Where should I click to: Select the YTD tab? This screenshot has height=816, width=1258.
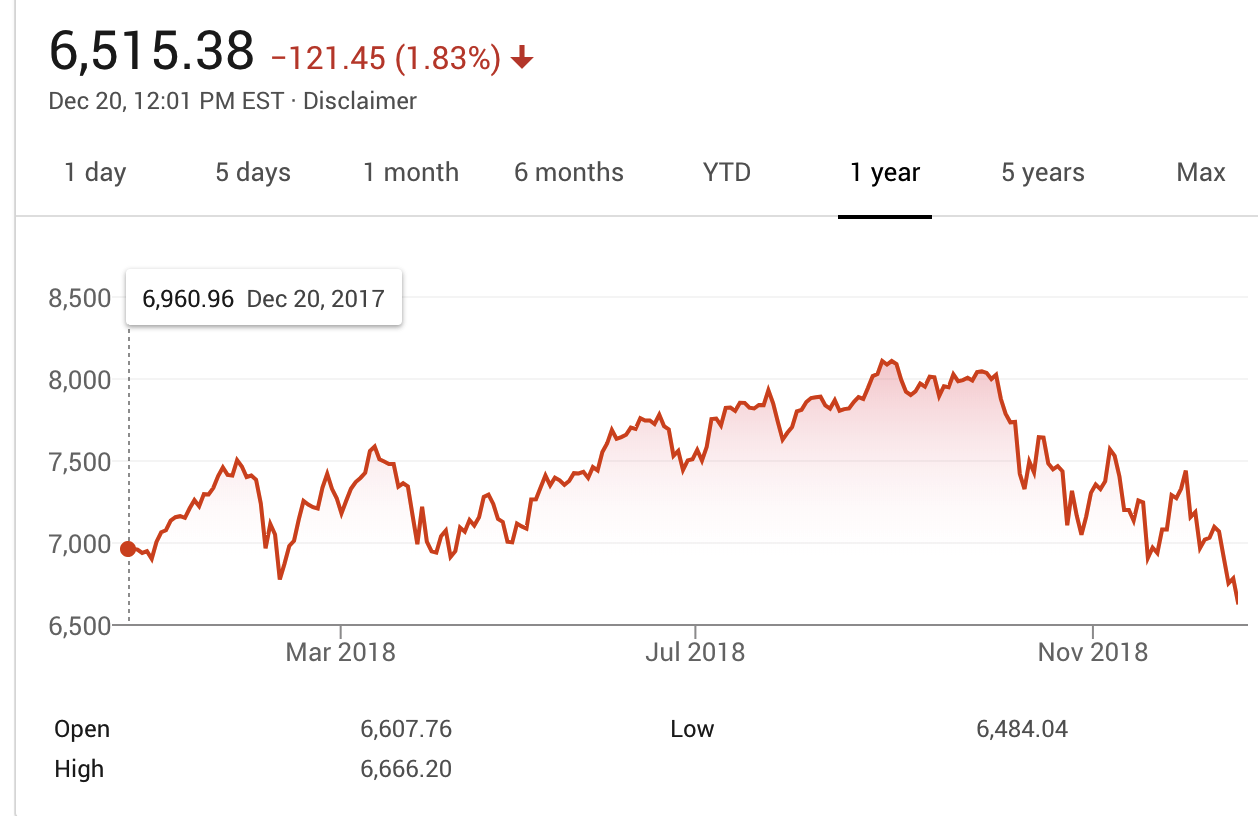(x=727, y=172)
